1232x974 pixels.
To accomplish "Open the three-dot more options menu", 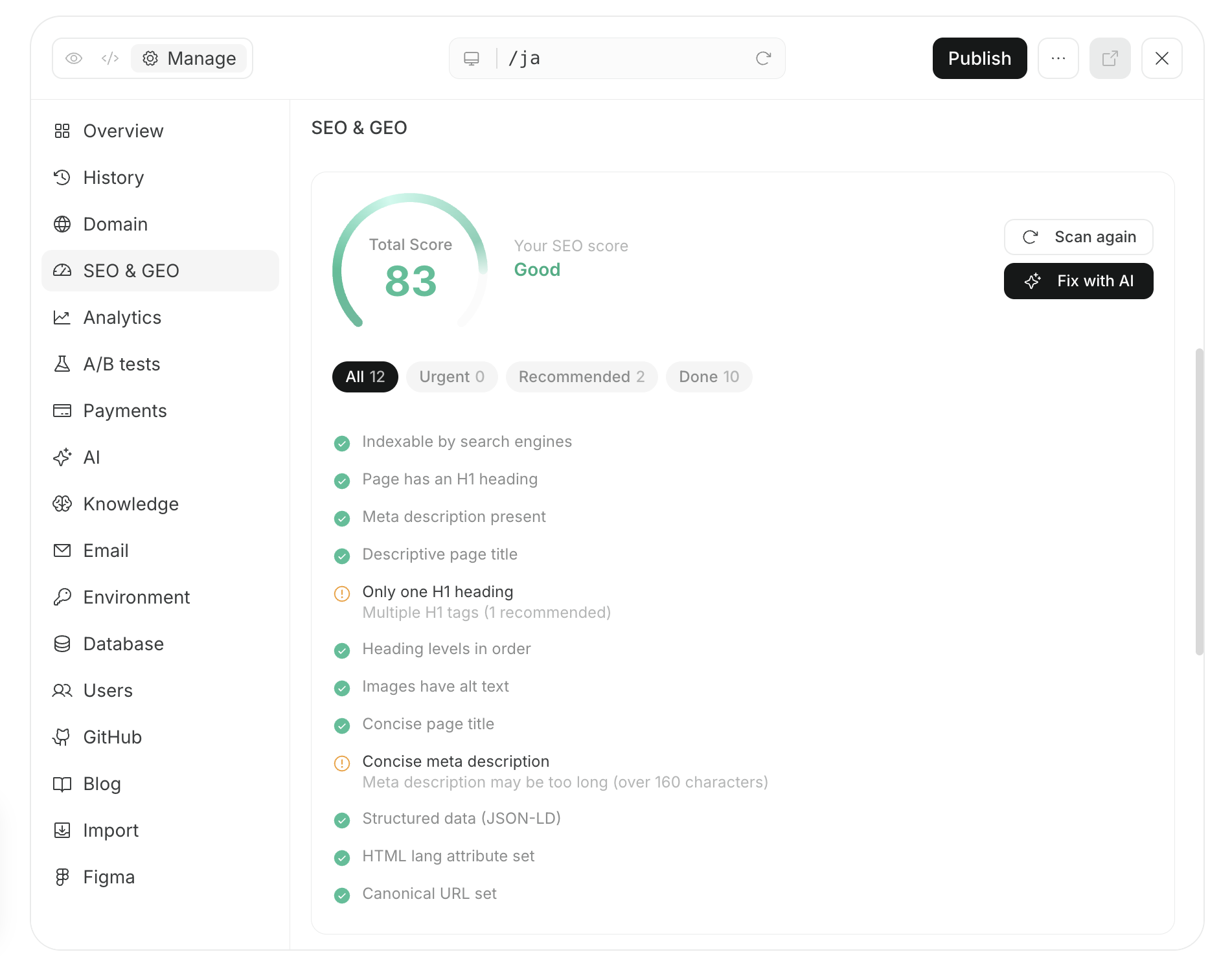I will (x=1058, y=58).
